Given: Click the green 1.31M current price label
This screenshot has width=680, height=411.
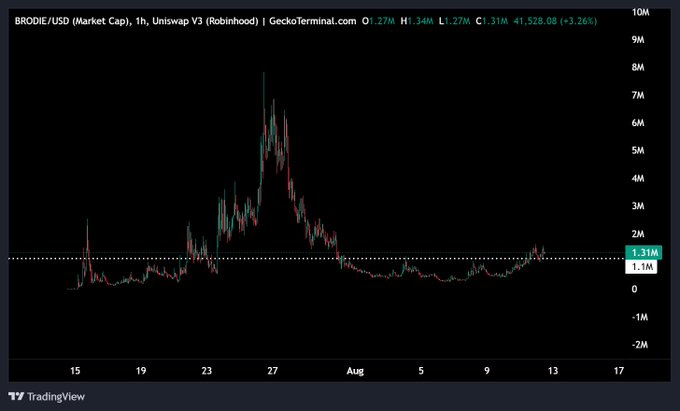Looking at the screenshot, I should (644, 252).
